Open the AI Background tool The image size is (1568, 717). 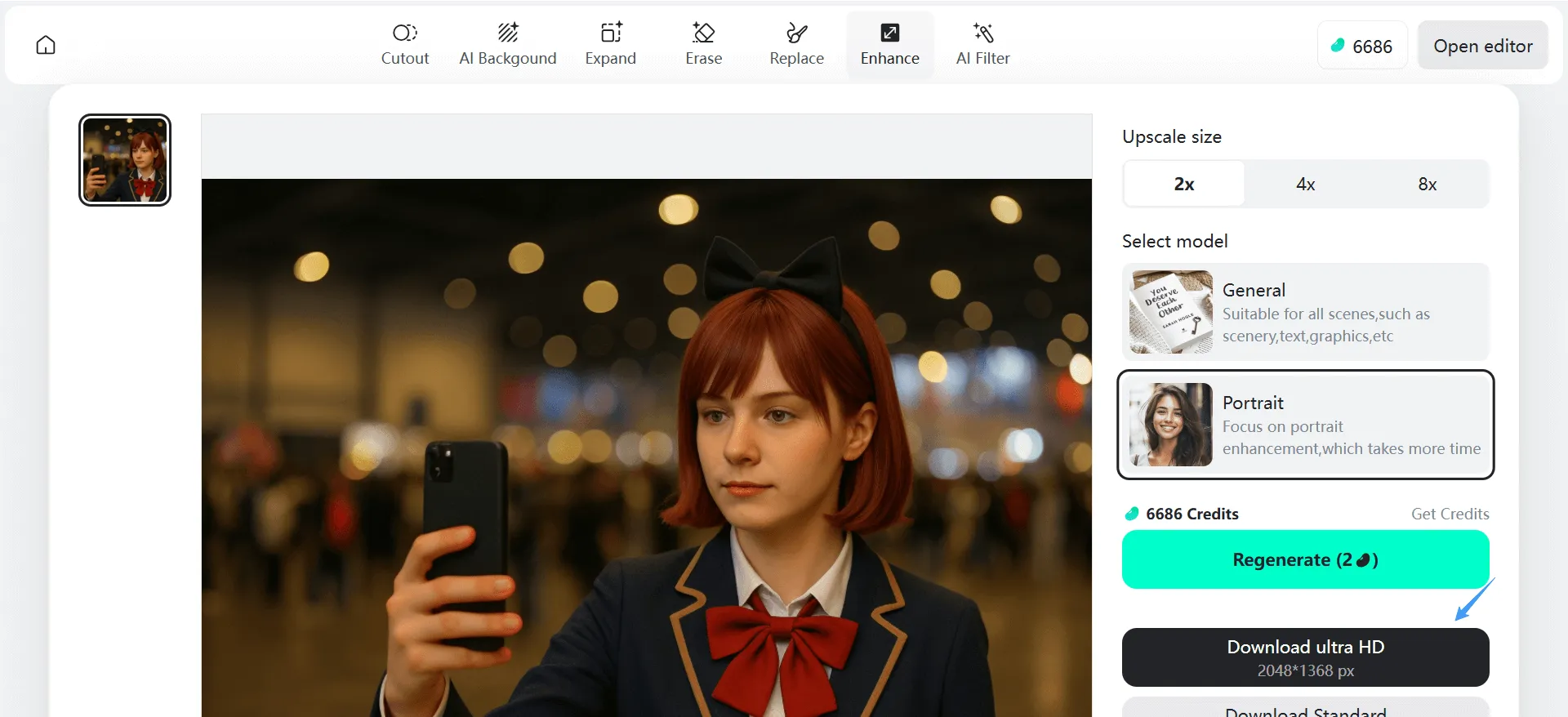(x=507, y=45)
